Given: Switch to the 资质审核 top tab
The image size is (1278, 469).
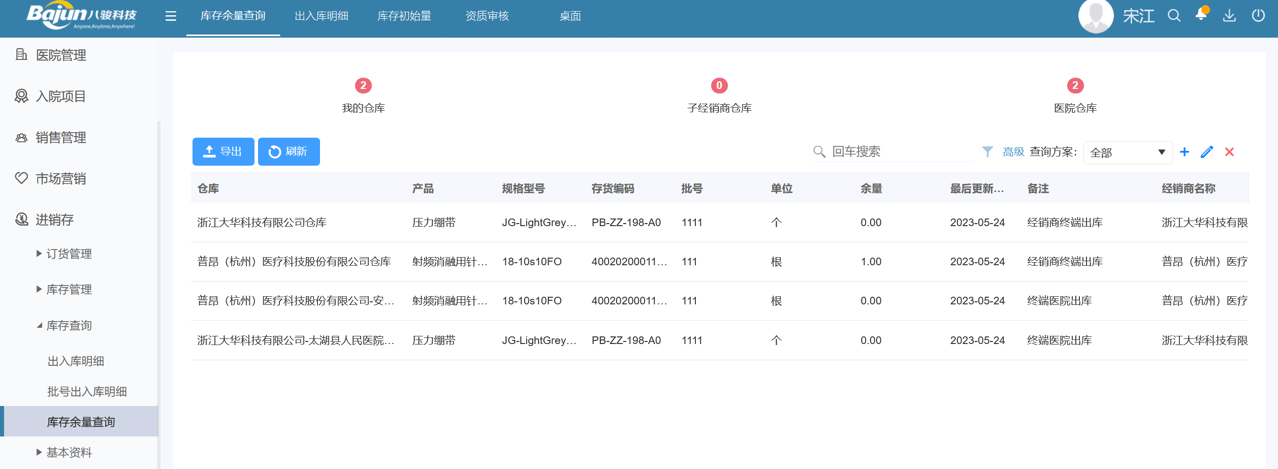Looking at the screenshot, I should (x=487, y=16).
